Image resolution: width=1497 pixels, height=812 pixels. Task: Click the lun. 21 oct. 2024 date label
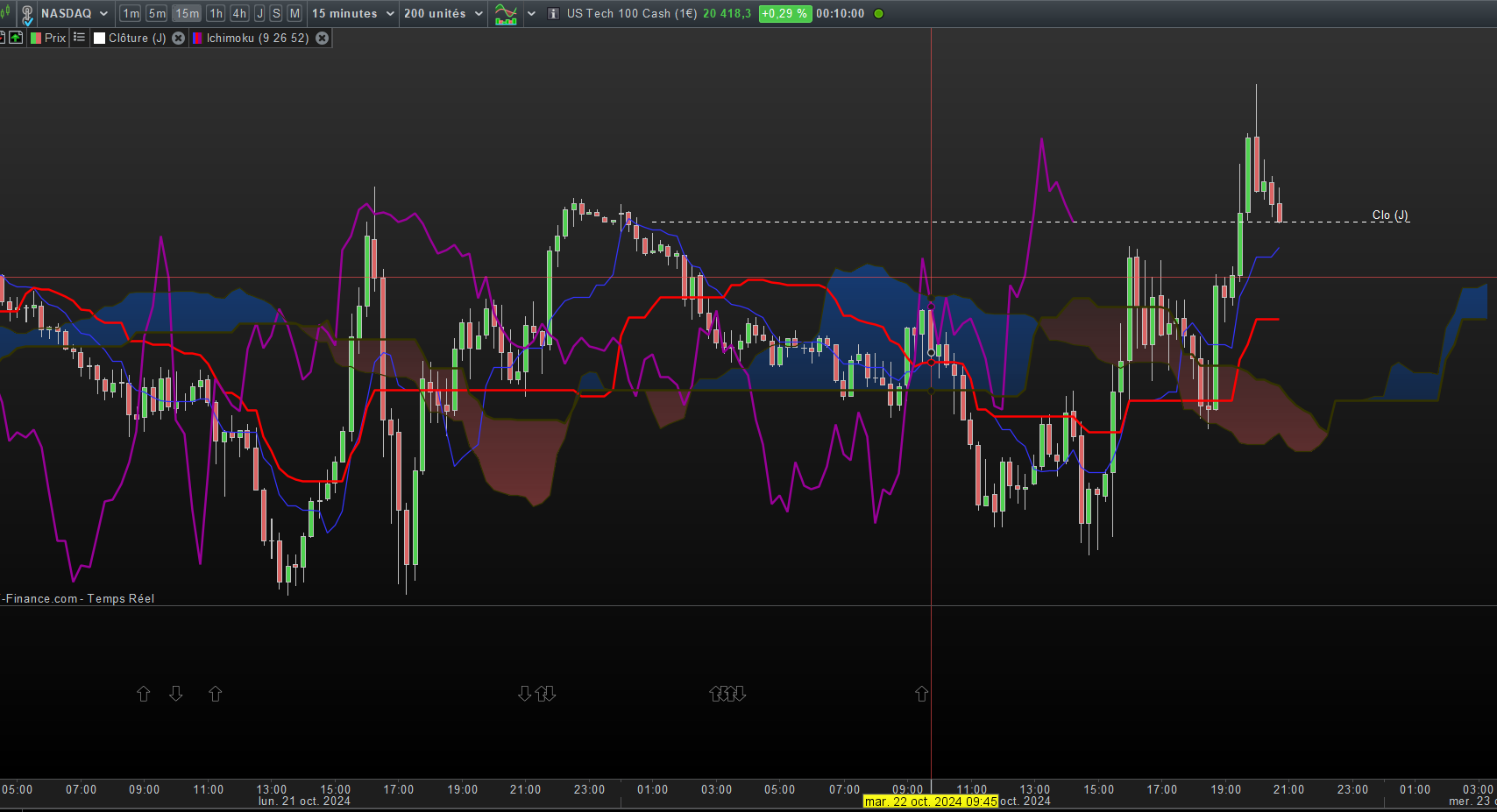click(x=304, y=801)
